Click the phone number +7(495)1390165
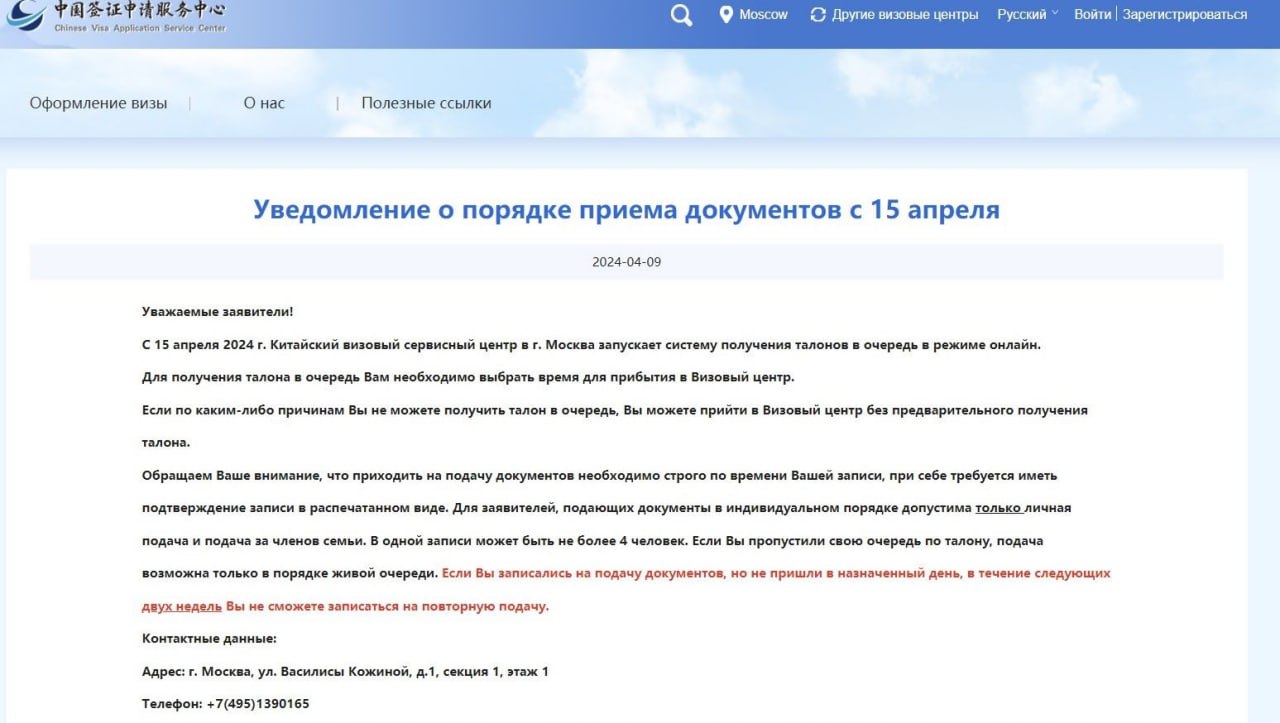Viewport: 1280px width, 723px height. point(258,704)
